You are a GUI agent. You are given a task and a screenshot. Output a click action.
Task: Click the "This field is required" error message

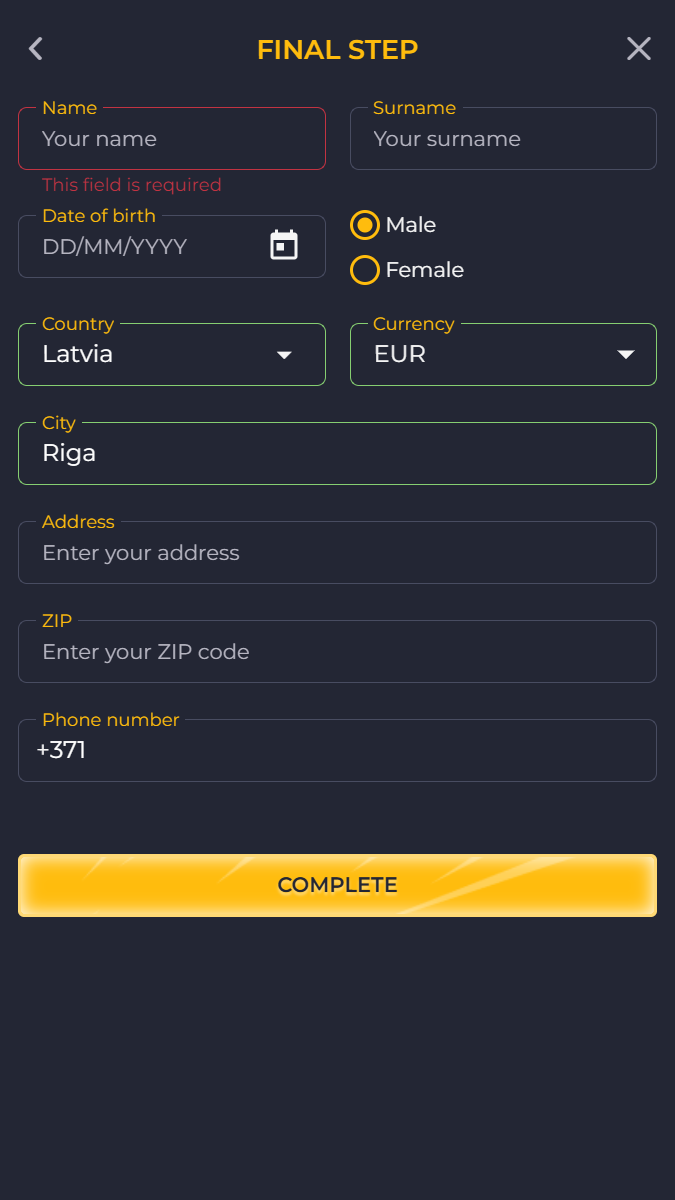[132, 185]
